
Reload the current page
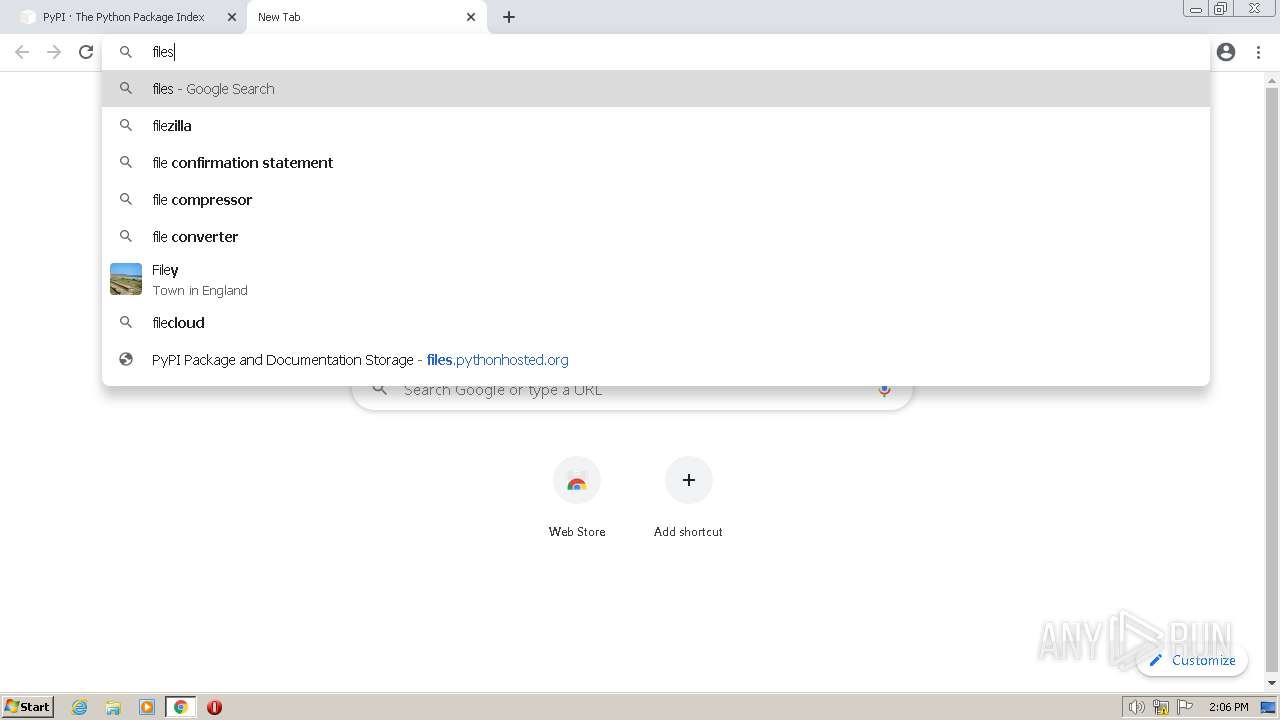(x=86, y=52)
